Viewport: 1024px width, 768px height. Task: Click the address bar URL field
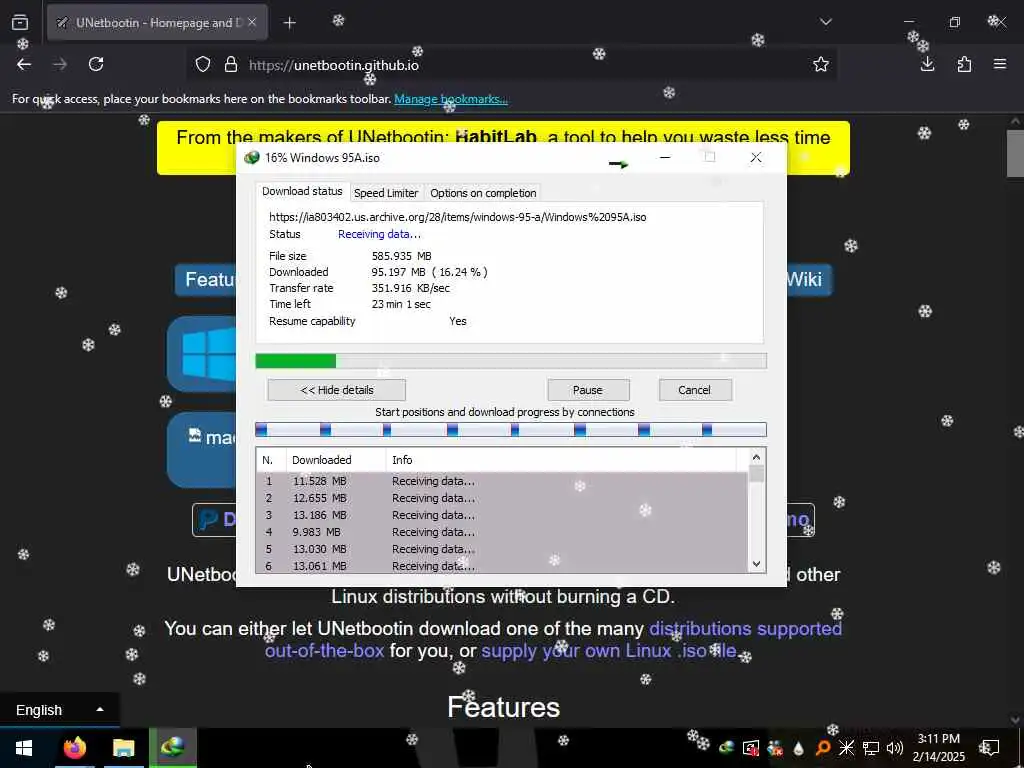pos(509,65)
